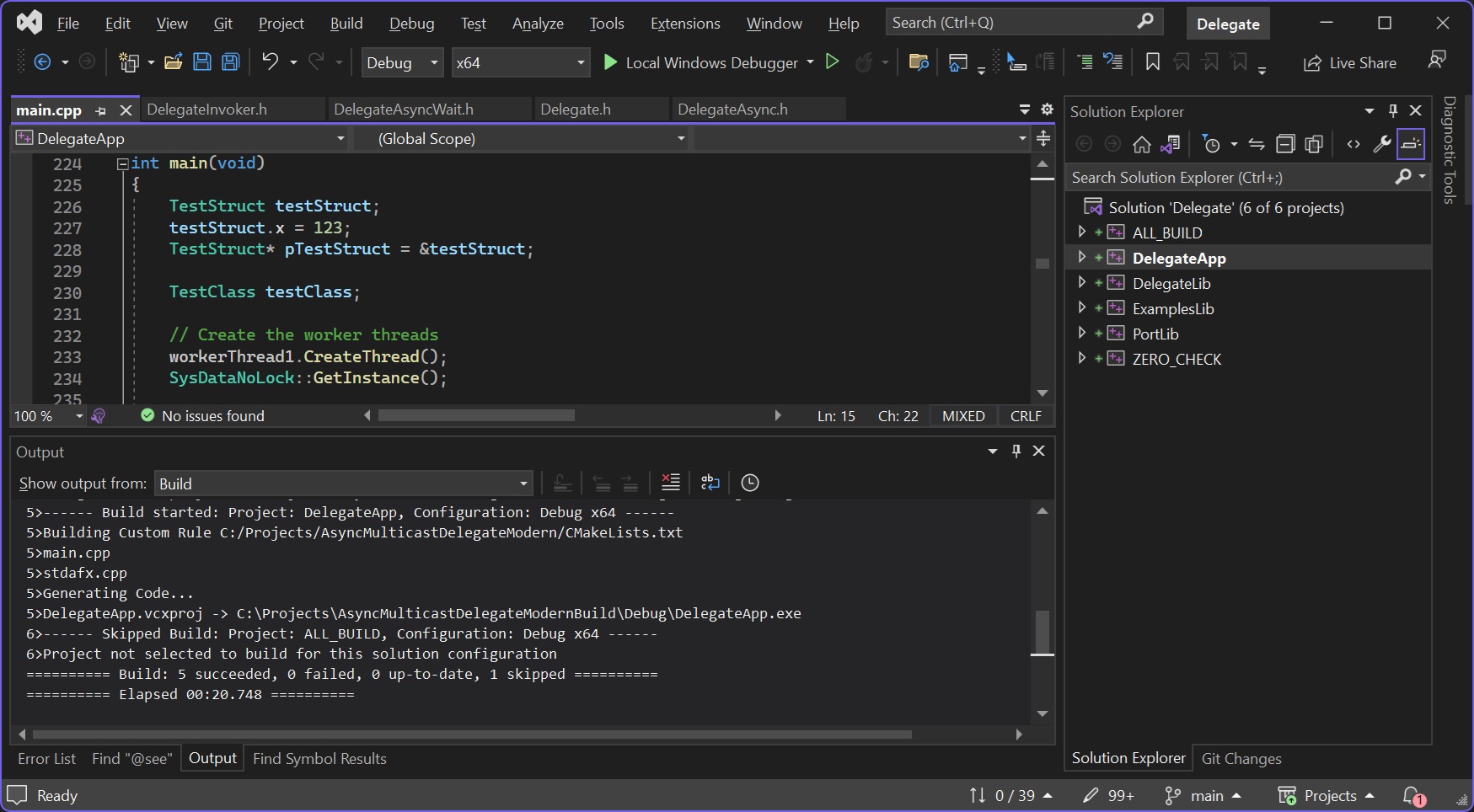Save main.cpp with the save icon
Screen dimensions: 1474x812
click(x=202, y=62)
